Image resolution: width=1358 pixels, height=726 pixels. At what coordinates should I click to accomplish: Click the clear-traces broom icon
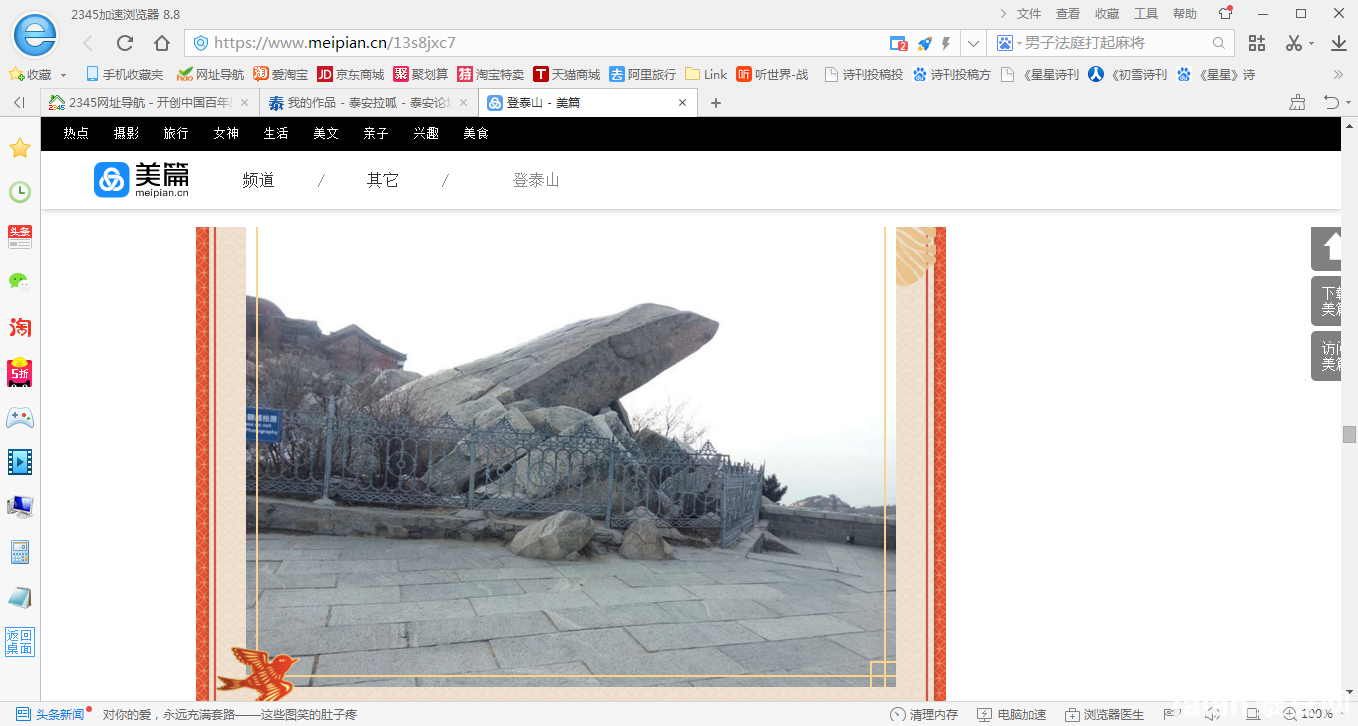1297,103
